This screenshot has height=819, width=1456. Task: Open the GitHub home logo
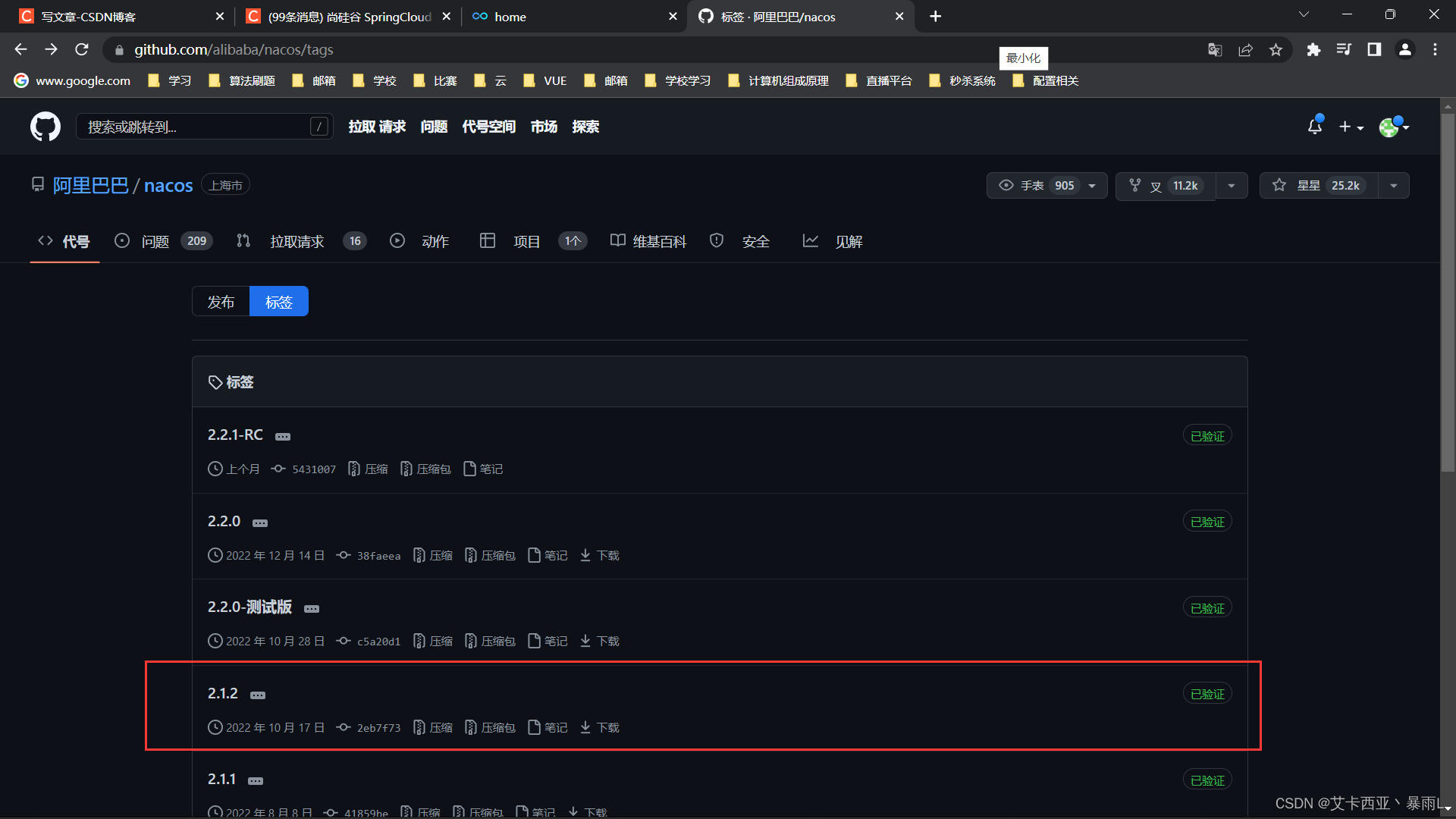click(45, 127)
